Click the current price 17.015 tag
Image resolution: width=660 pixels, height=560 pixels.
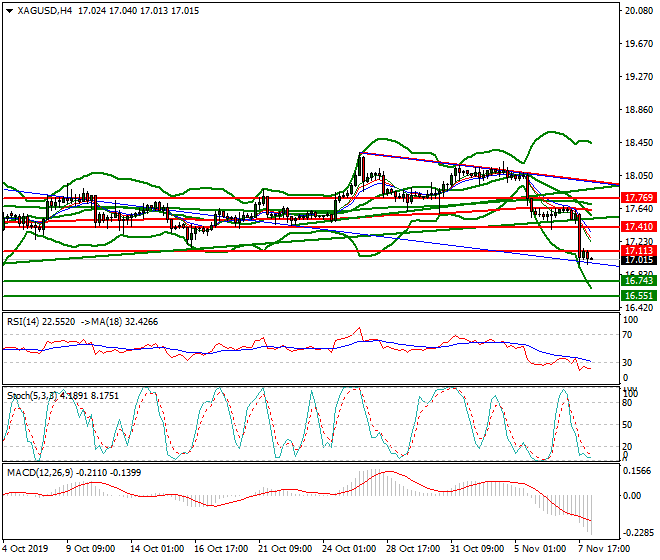[x=637, y=260]
